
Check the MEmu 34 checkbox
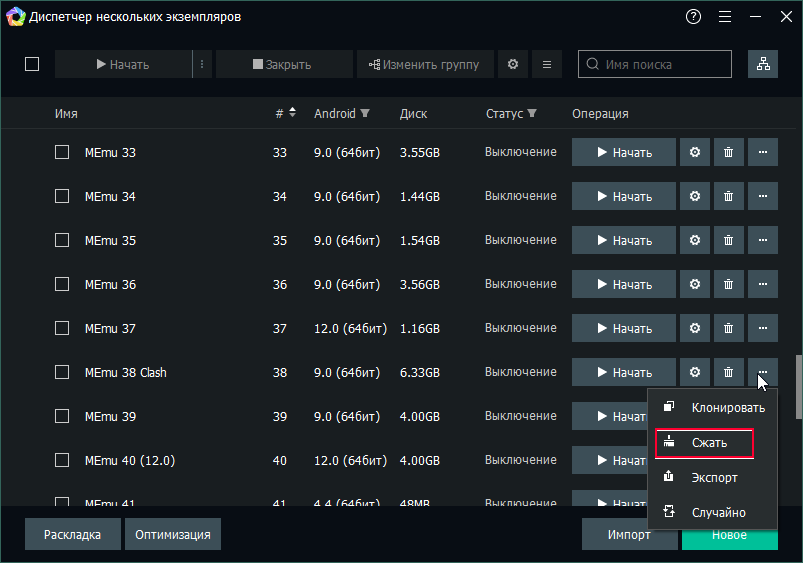point(62,196)
